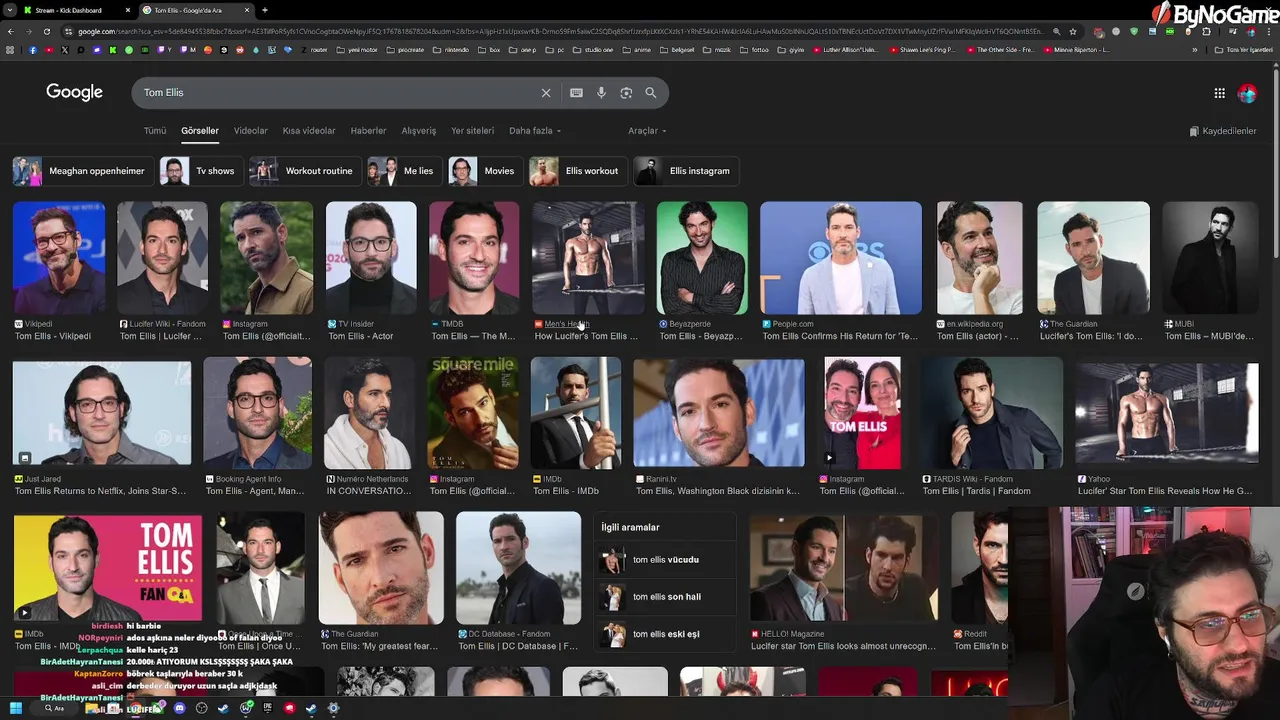1280x720 pixels.
Task: Open the Yahoo Lucifer star image result
Action: 1167,413
